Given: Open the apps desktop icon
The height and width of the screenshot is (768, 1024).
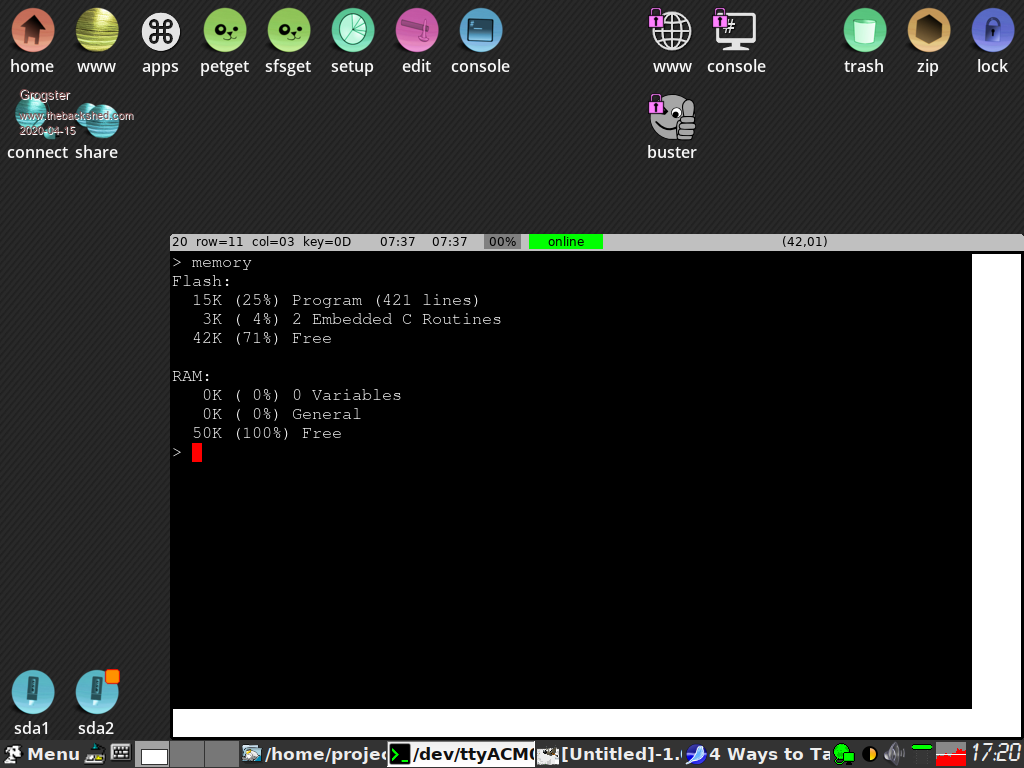Looking at the screenshot, I should pos(160,31).
